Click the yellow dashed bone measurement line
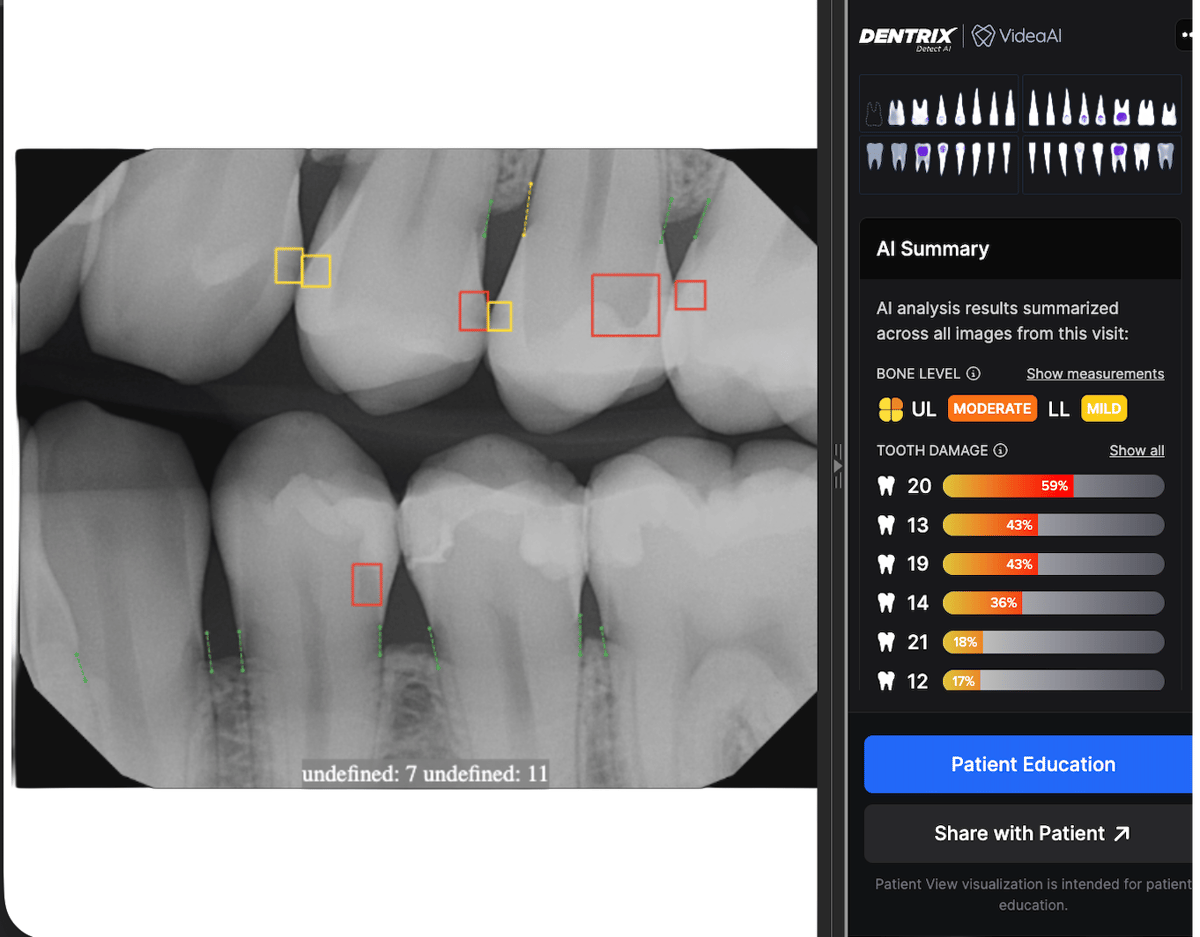 point(527,210)
